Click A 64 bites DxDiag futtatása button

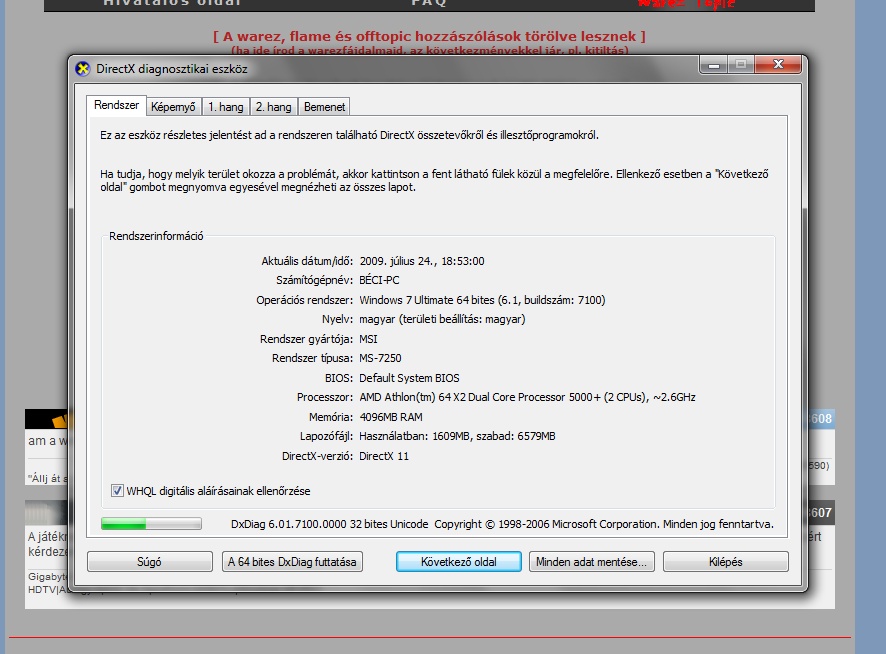click(292, 562)
